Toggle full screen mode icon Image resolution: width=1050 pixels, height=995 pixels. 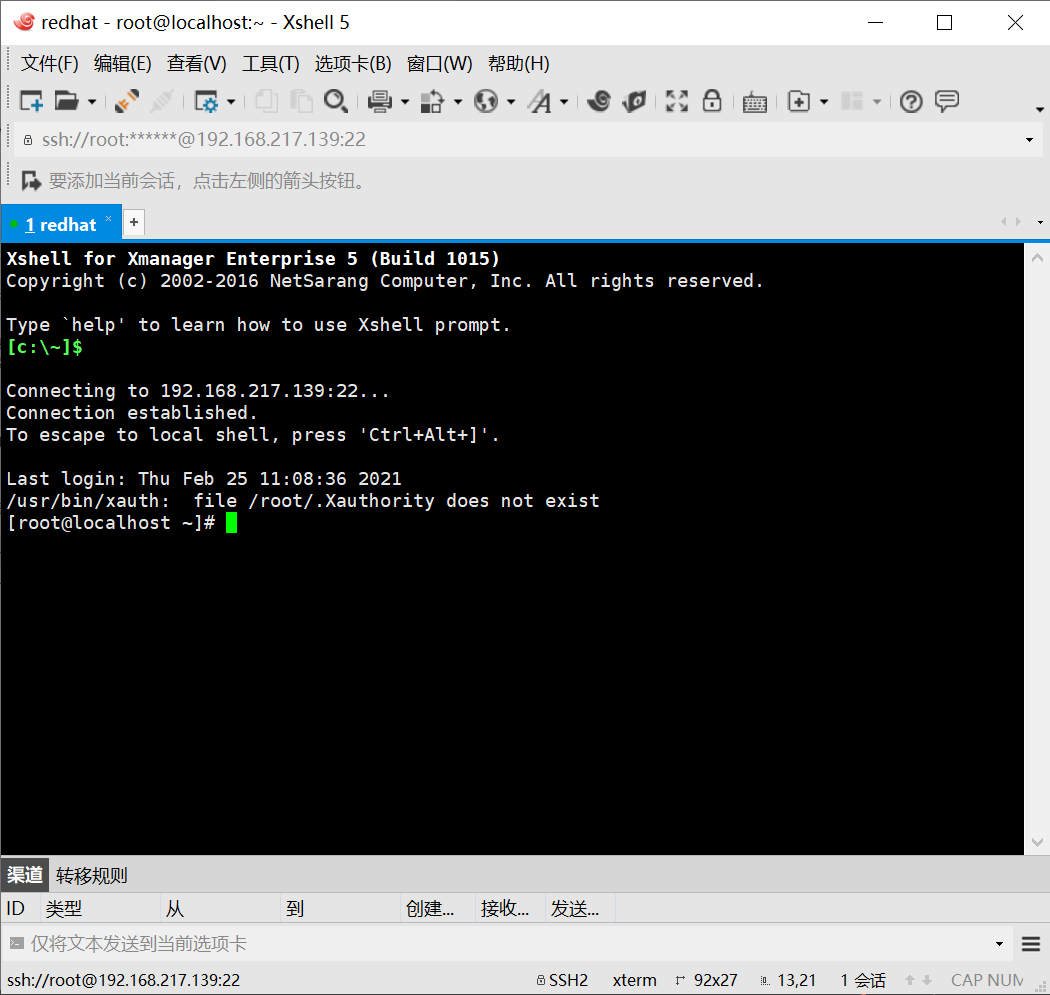coord(677,102)
